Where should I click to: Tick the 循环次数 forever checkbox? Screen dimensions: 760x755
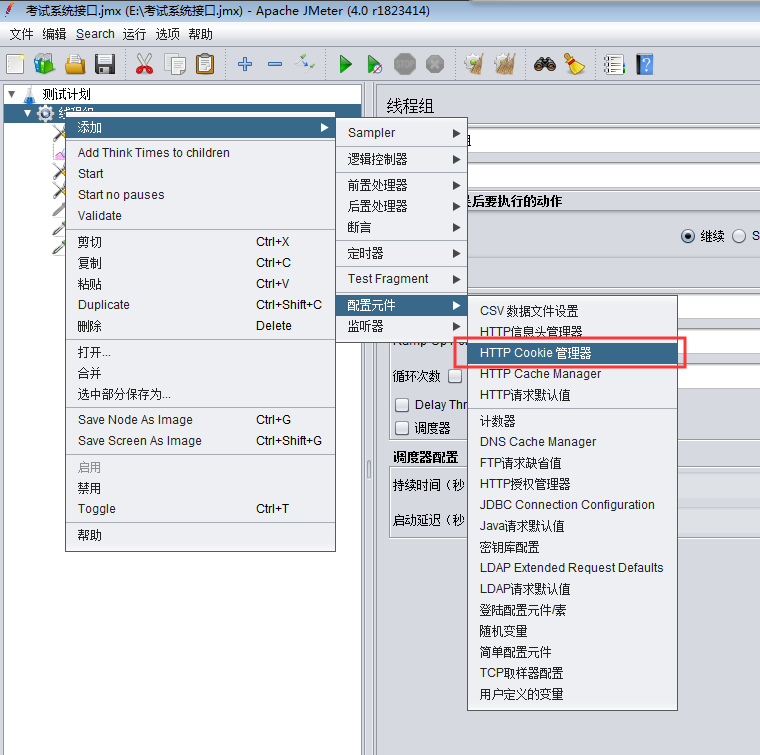click(x=455, y=376)
